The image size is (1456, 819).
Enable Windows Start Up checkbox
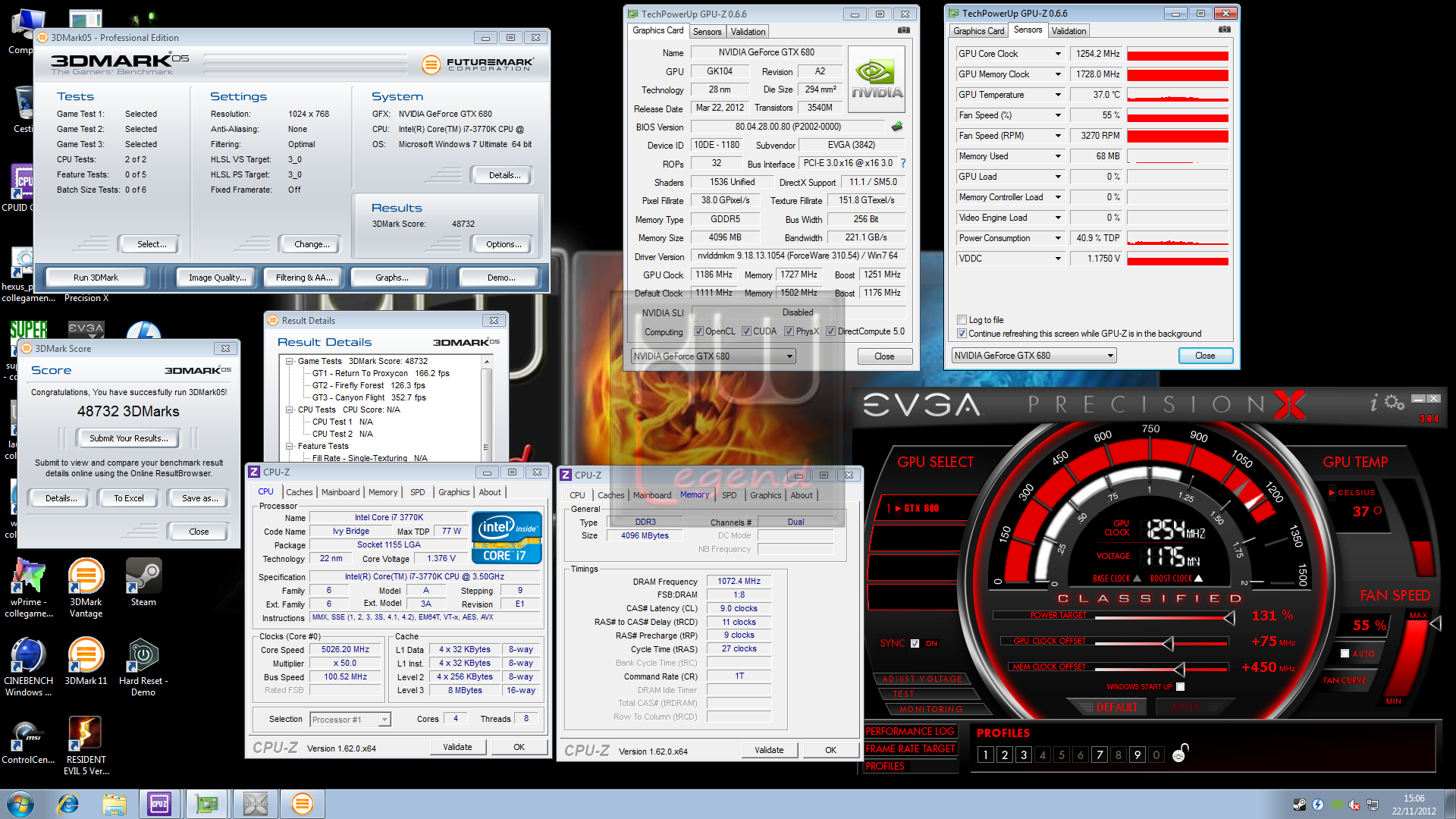1180,686
